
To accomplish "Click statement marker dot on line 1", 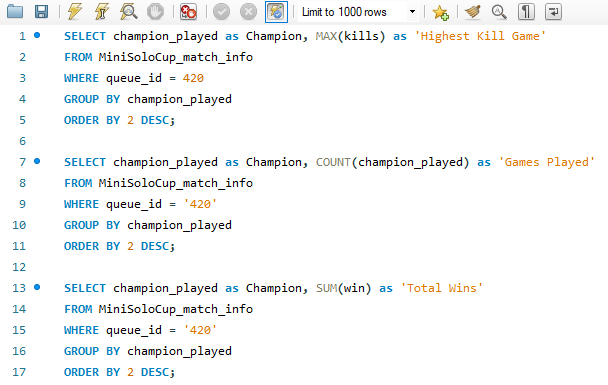I will tap(37, 35).
